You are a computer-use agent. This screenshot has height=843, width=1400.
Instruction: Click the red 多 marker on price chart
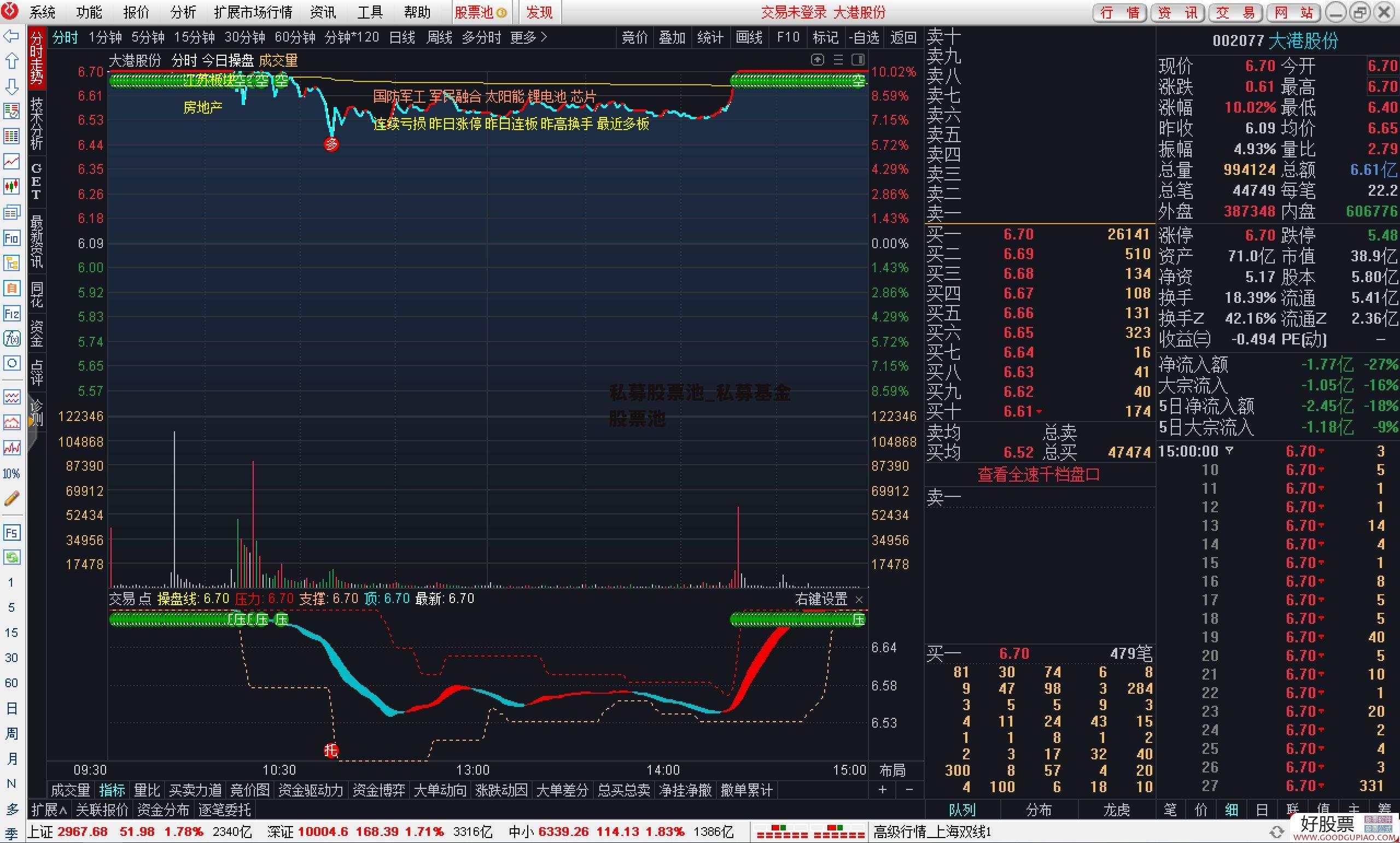[331, 144]
